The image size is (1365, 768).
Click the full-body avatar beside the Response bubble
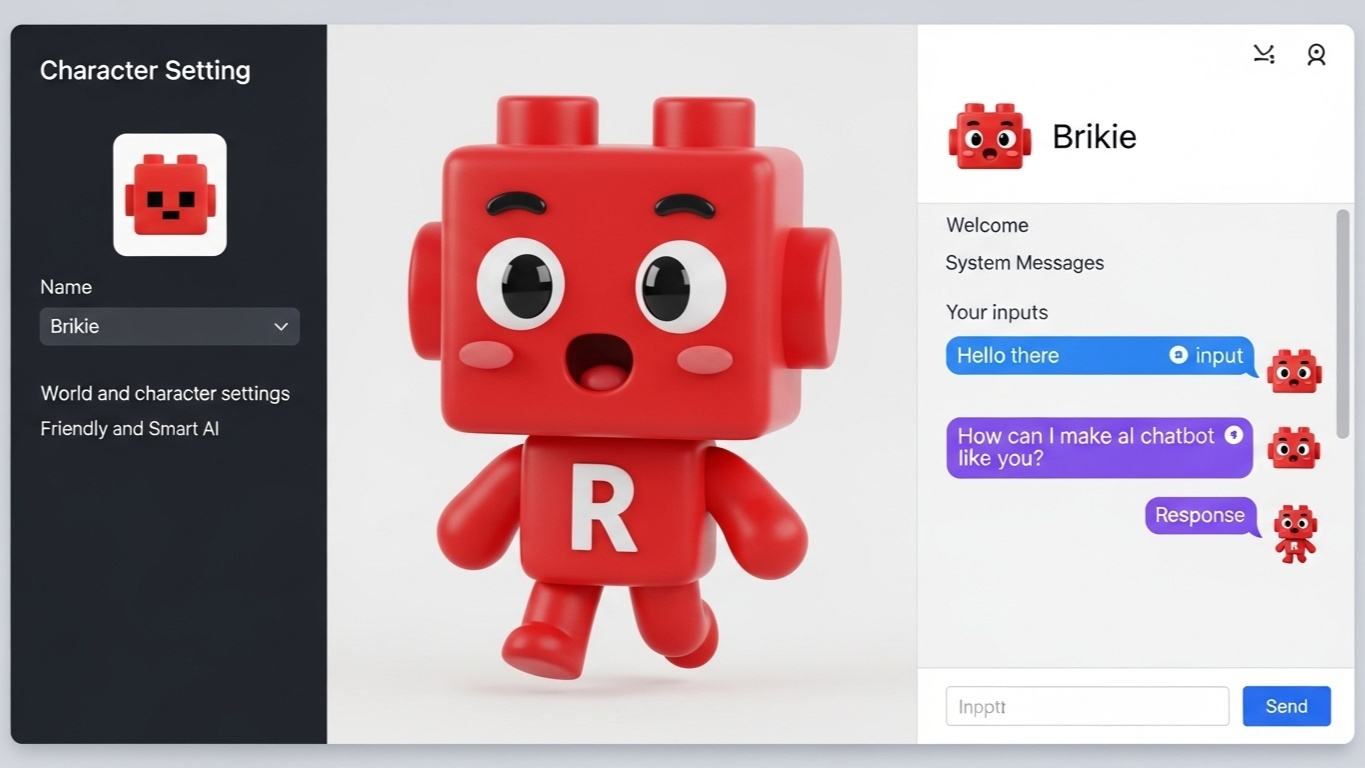[x=1295, y=533]
